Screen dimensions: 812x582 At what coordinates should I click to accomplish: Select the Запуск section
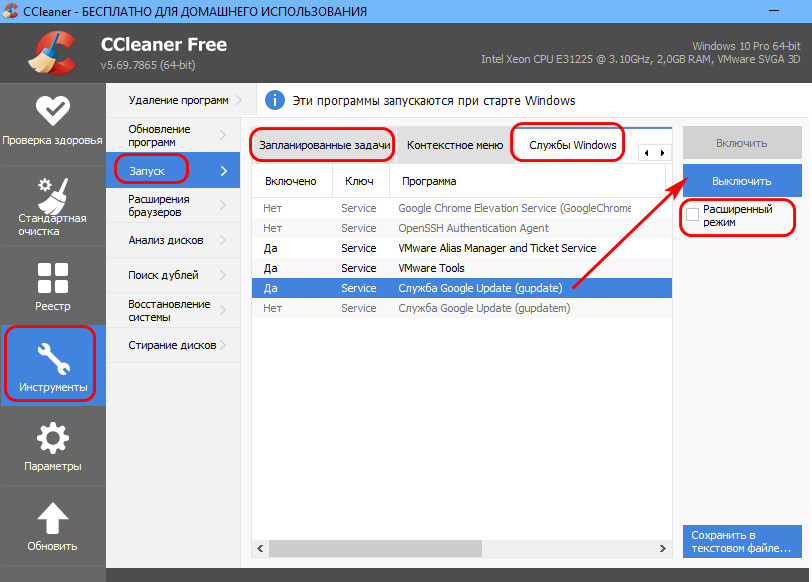pos(173,170)
